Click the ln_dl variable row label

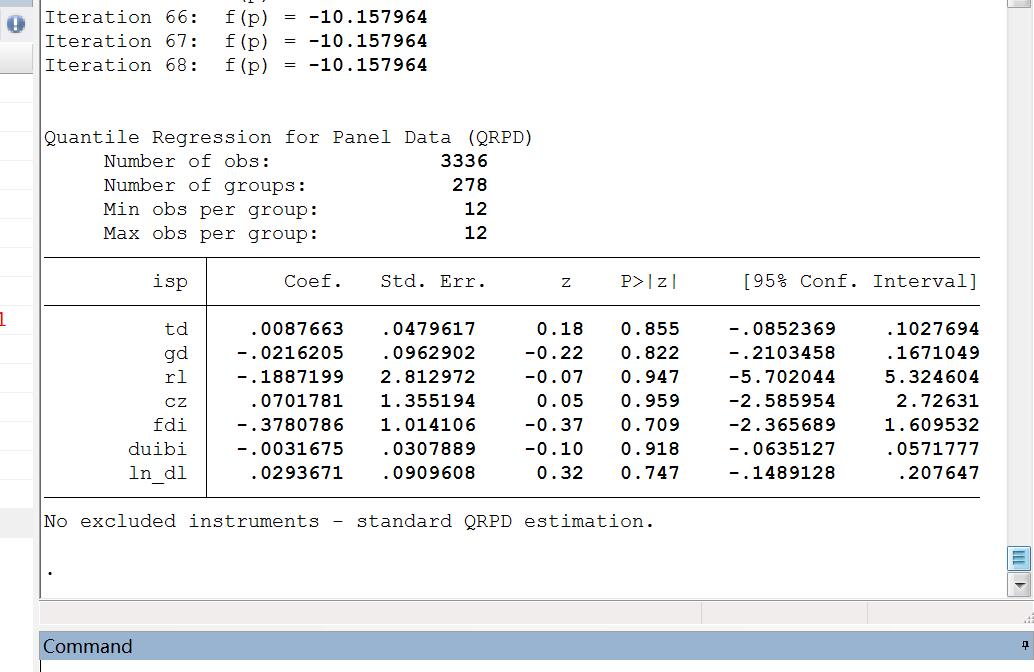(158, 473)
